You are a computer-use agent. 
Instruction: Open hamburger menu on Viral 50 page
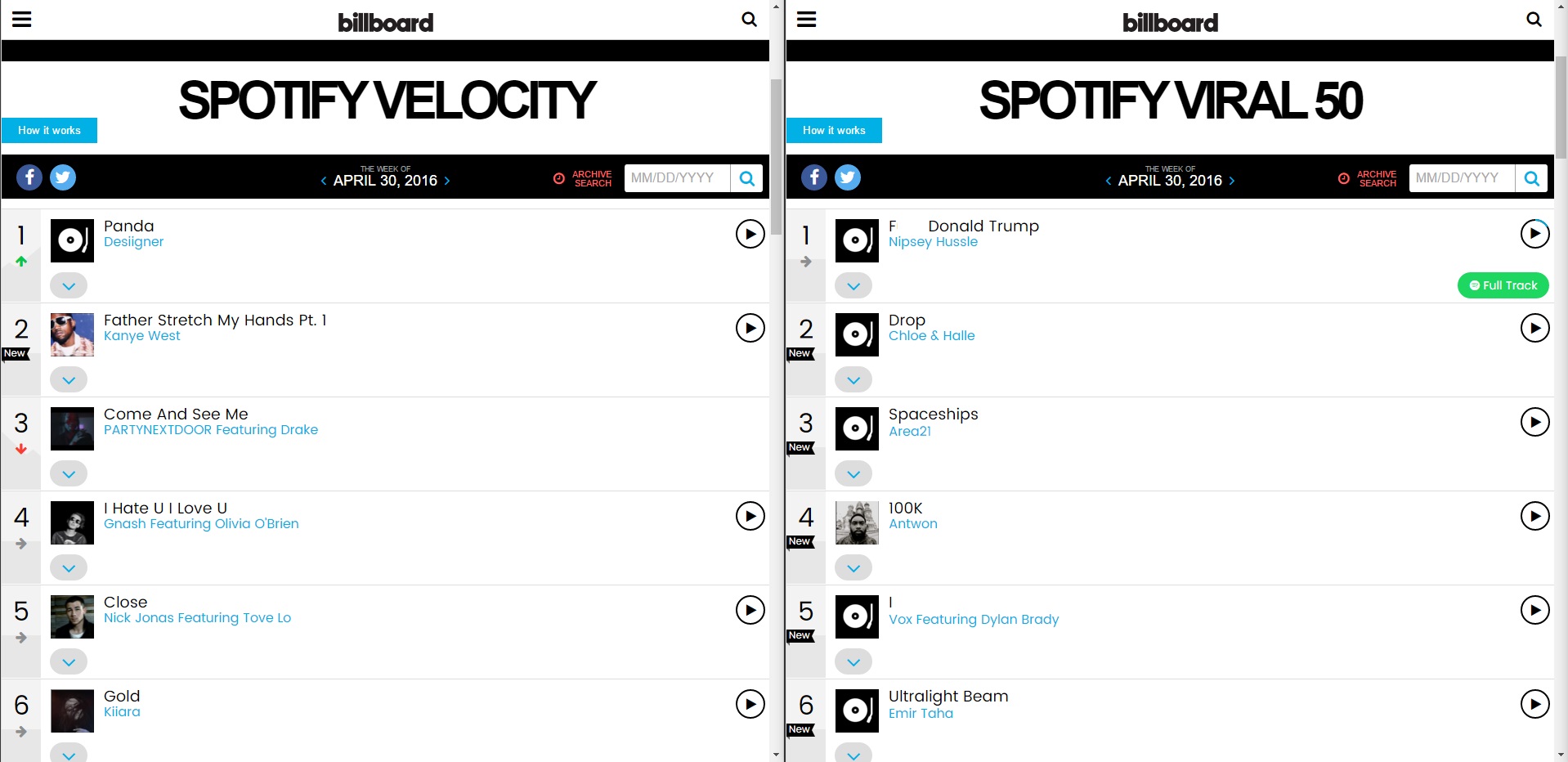click(807, 20)
